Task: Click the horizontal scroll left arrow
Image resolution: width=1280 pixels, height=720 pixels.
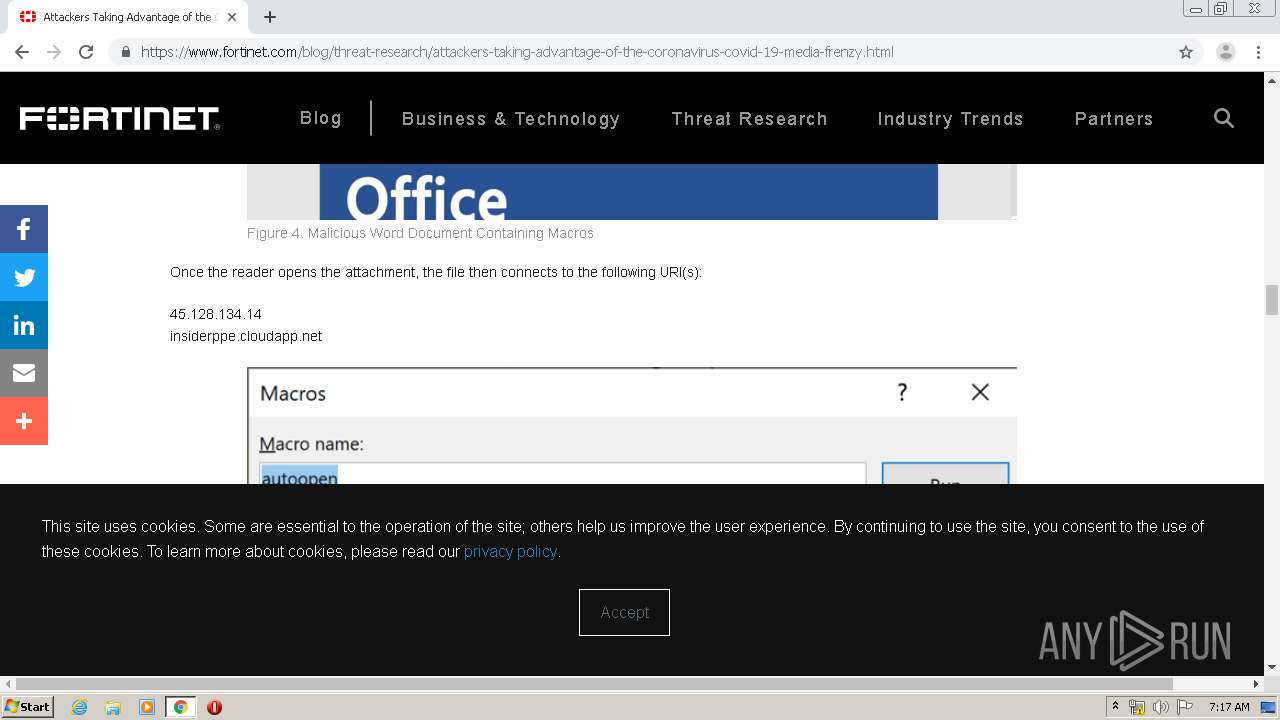Action: (x=7, y=684)
